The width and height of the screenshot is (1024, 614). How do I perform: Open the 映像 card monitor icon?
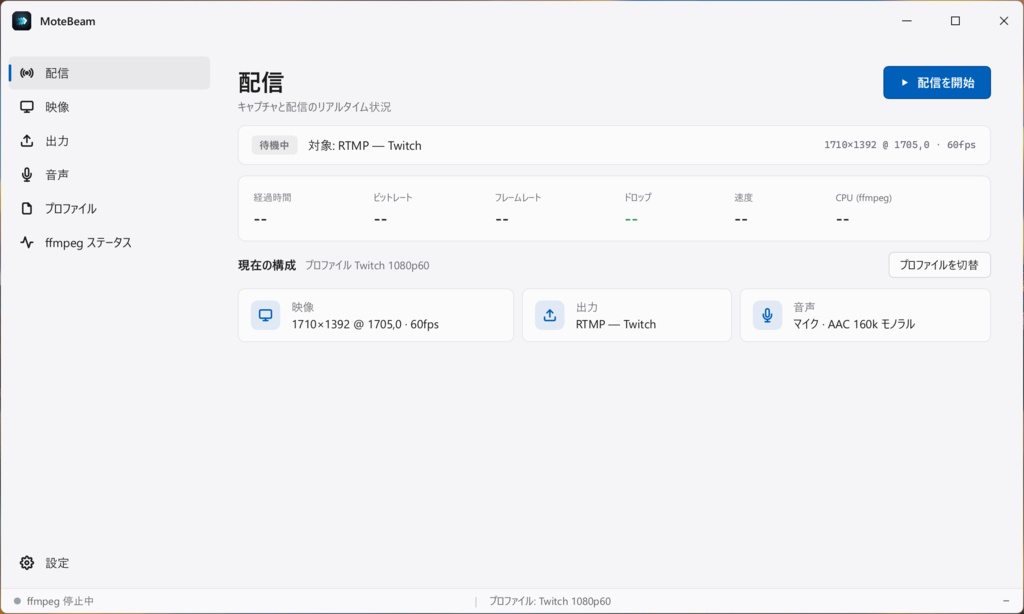(266, 315)
